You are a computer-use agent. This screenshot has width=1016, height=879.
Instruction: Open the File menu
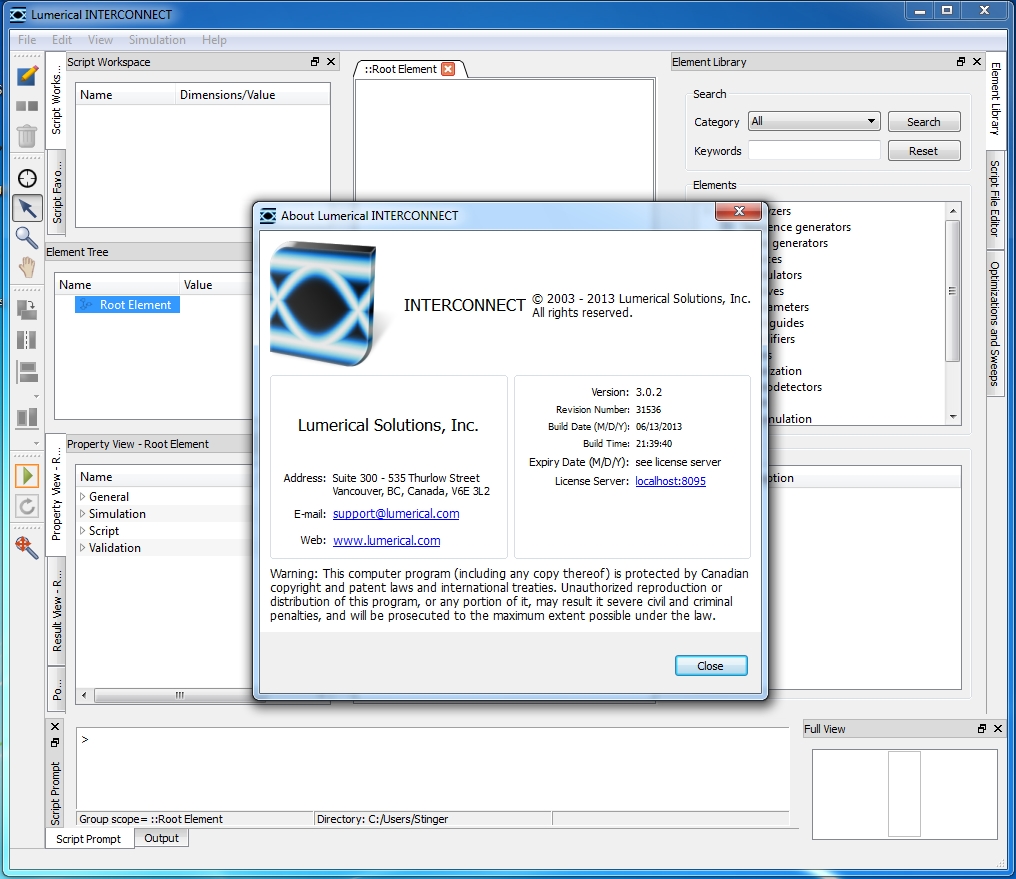coord(27,40)
